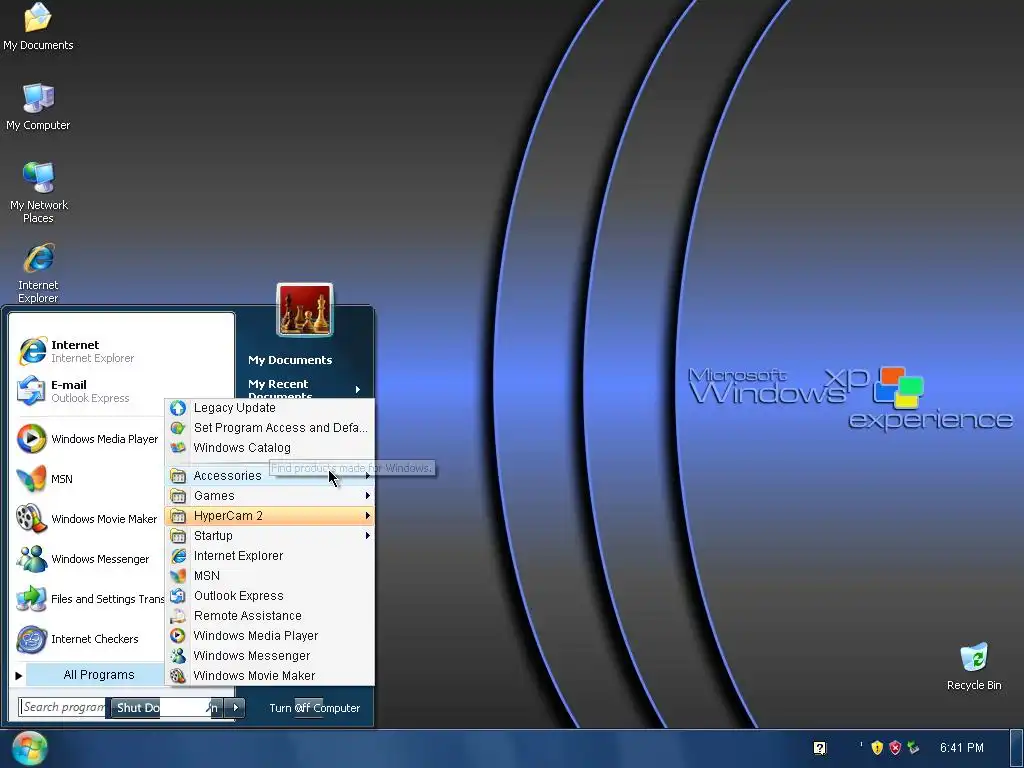Open the Recycle Bin on the desktop

point(974,667)
